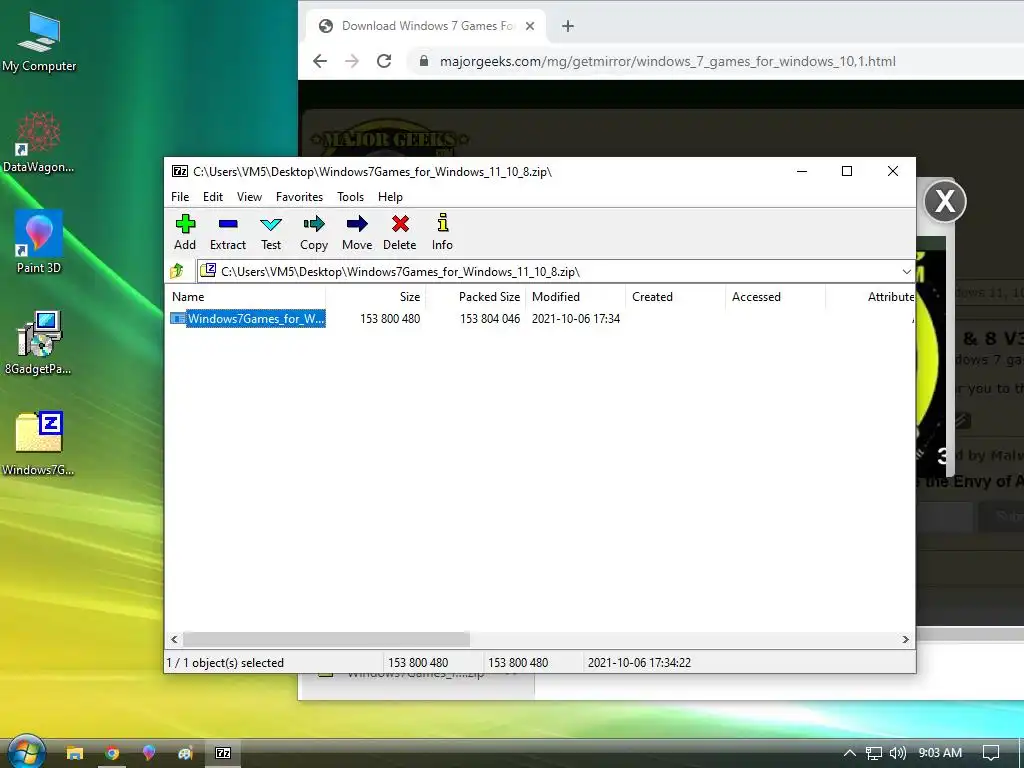1024x768 pixels.
Task: Go back in Chrome
Action: tap(320, 61)
